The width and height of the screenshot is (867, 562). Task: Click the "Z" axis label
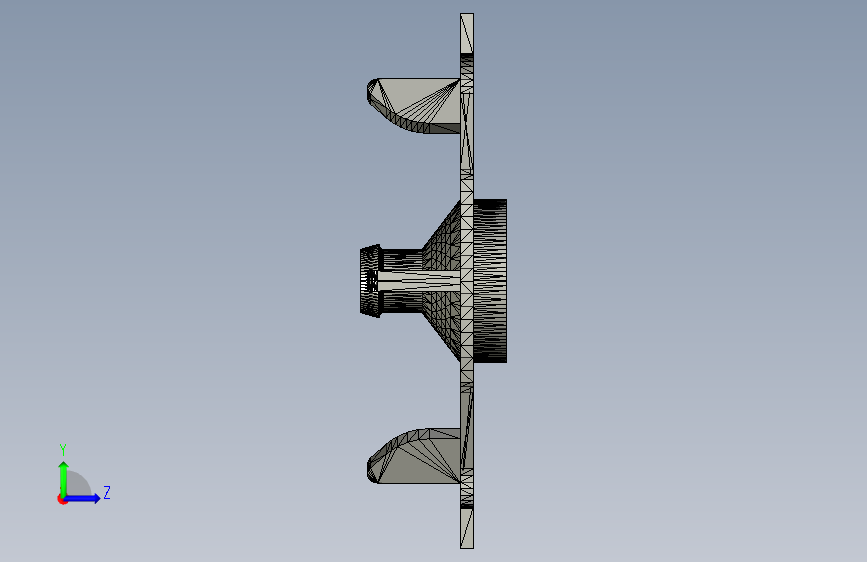pyautogui.click(x=107, y=492)
